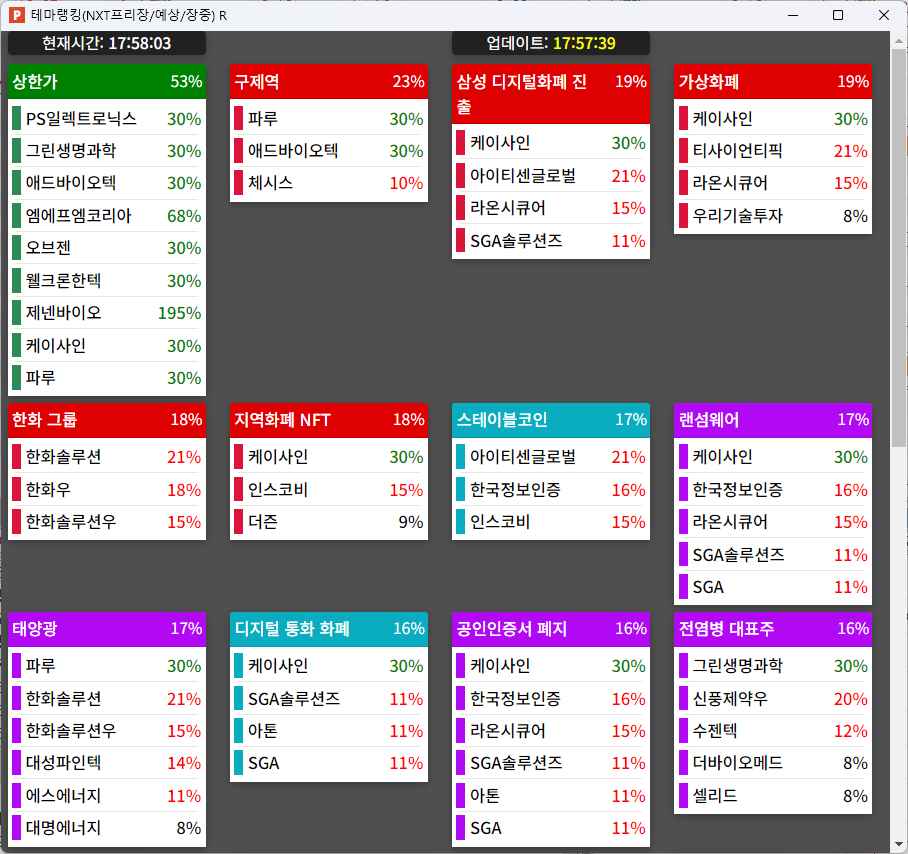The height and width of the screenshot is (854, 908).
Task: Select the 신풍제약우 stock row
Action: (773, 698)
